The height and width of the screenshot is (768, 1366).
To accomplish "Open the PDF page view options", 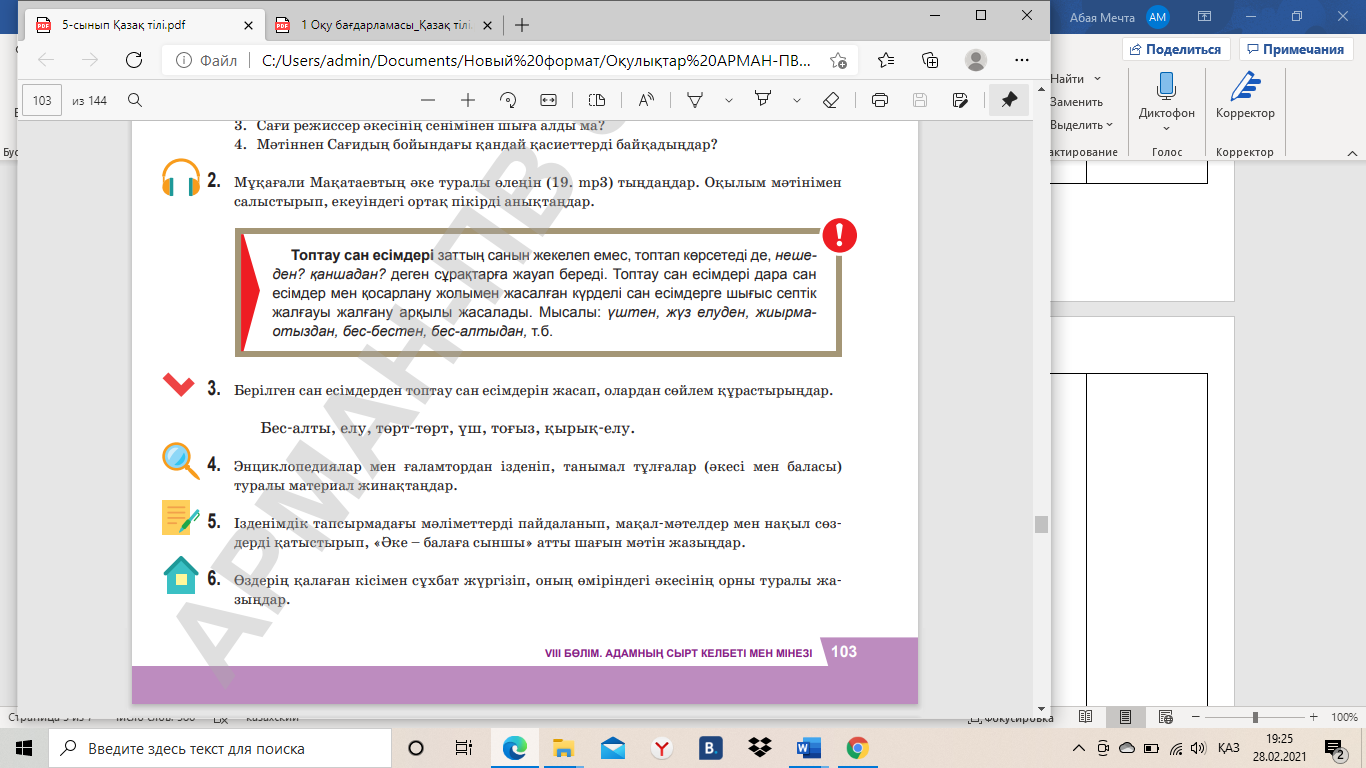I will pos(597,100).
